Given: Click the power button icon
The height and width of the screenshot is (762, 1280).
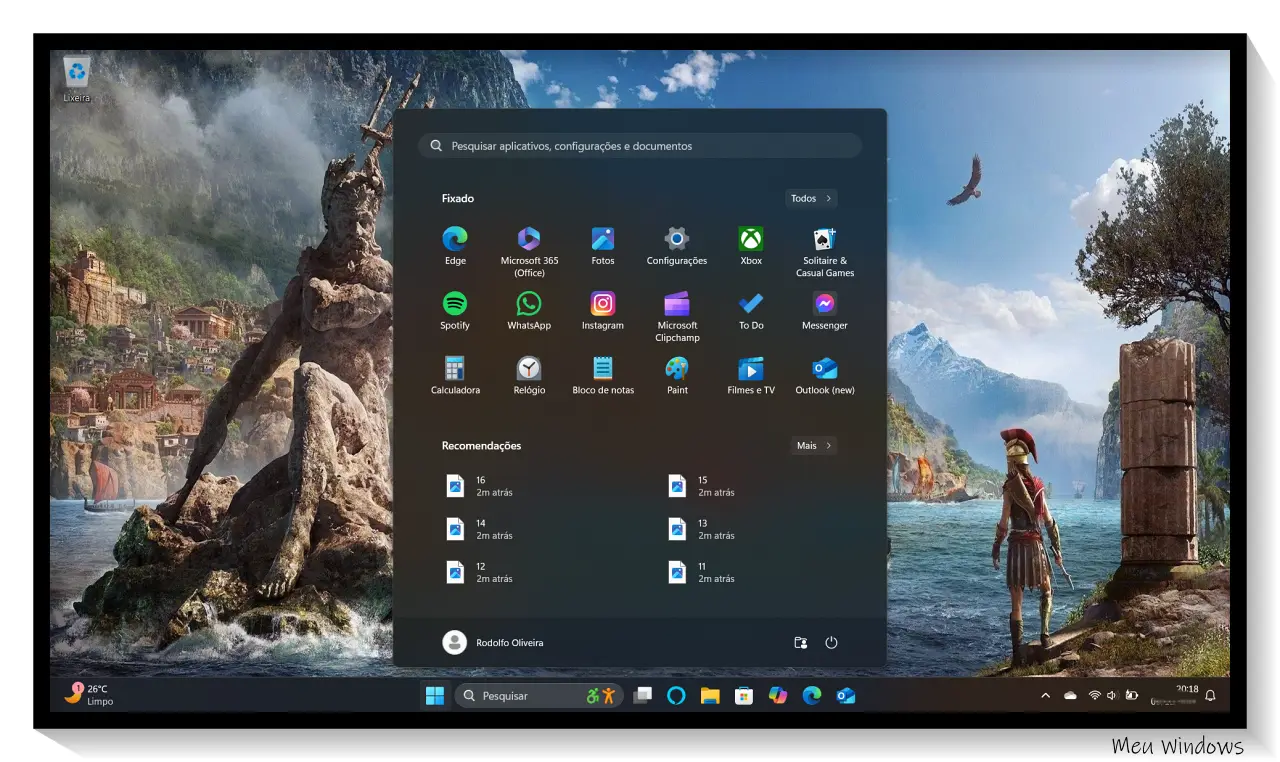Looking at the screenshot, I should click(831, 643).
